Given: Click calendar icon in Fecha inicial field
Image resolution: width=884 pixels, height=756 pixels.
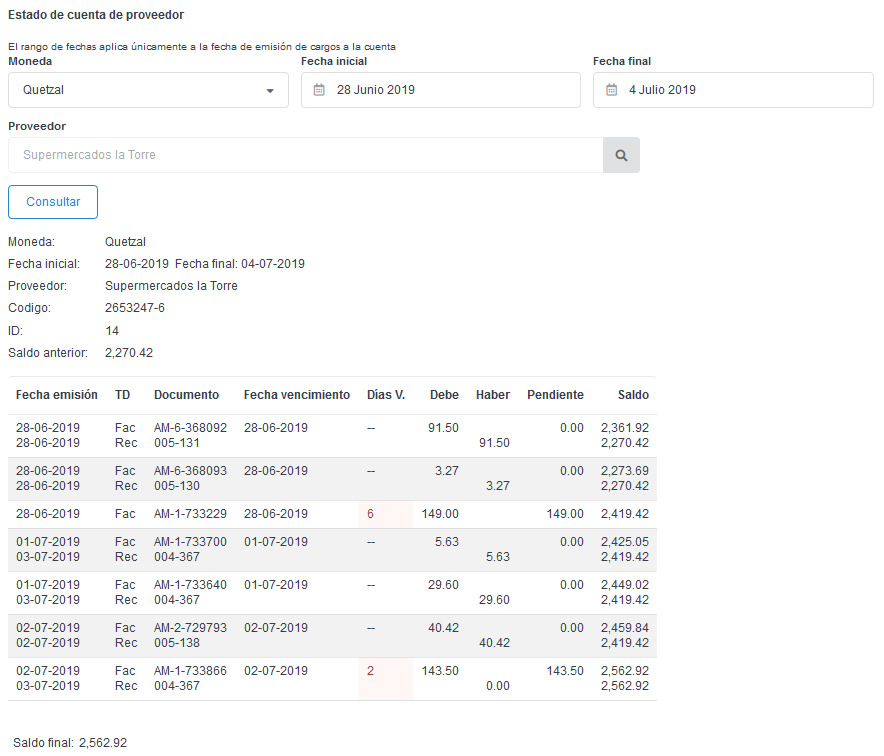Looking at the screenshot, I should (319, 90).
